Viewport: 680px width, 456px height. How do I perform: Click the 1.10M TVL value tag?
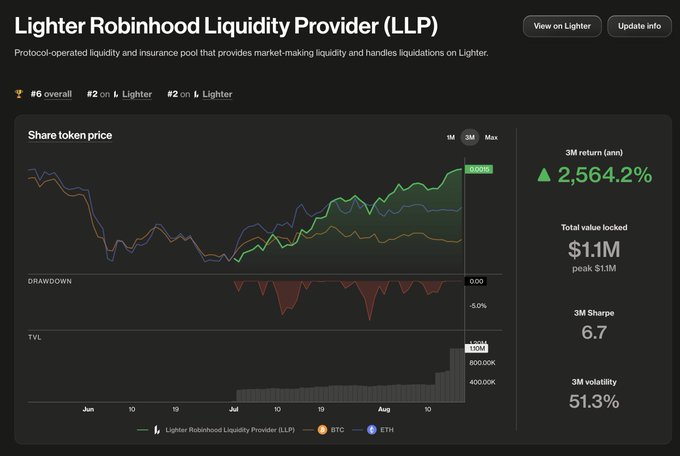[x=477, y=348]
